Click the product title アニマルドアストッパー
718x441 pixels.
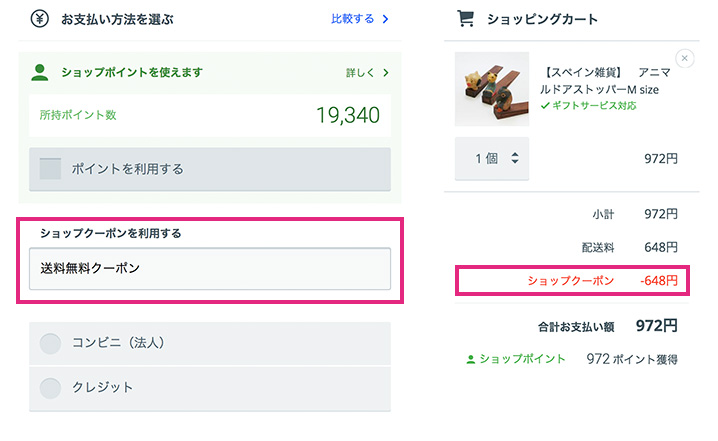click(606, 81)
